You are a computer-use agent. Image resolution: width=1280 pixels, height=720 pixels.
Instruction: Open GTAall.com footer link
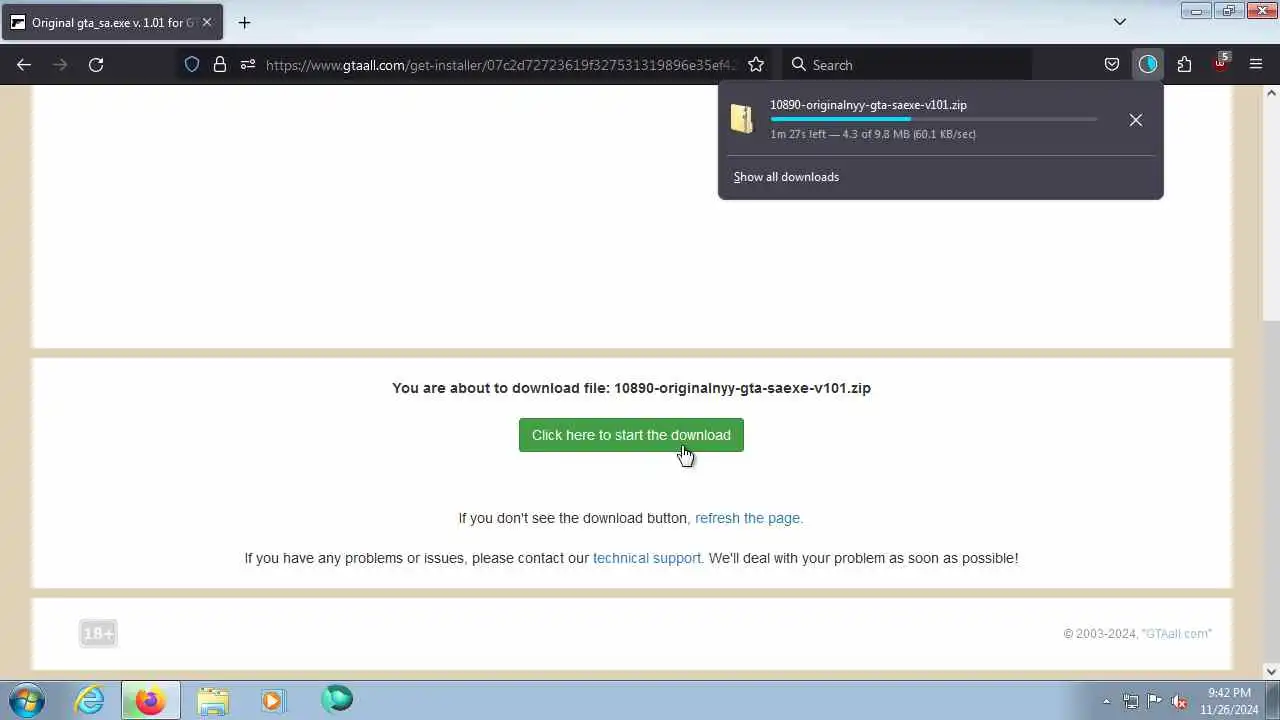[1176, 634]
